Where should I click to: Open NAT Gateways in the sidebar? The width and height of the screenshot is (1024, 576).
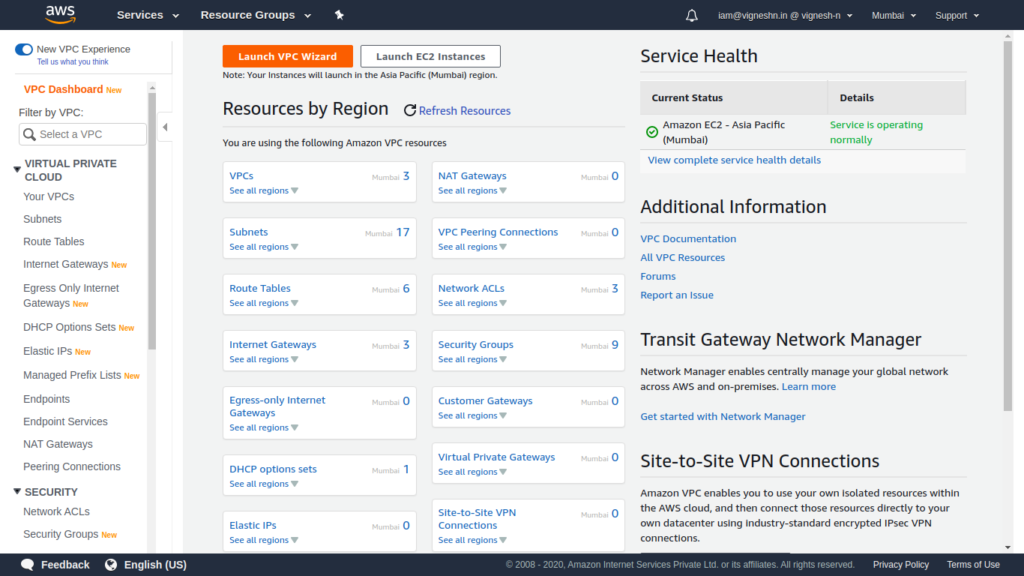click(58, 444)
